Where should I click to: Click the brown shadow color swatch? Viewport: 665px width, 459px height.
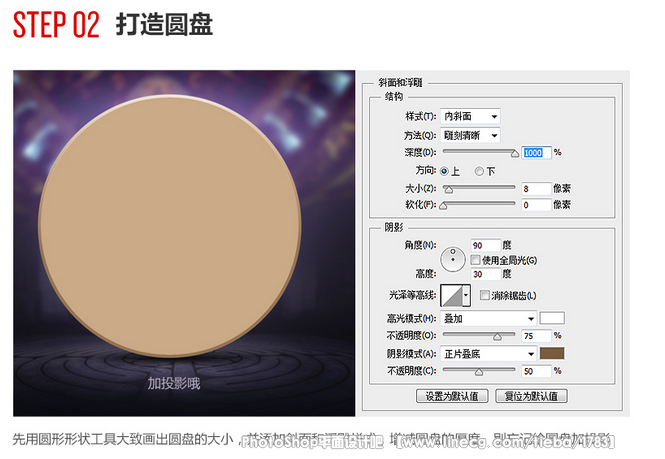click(552, 353)
